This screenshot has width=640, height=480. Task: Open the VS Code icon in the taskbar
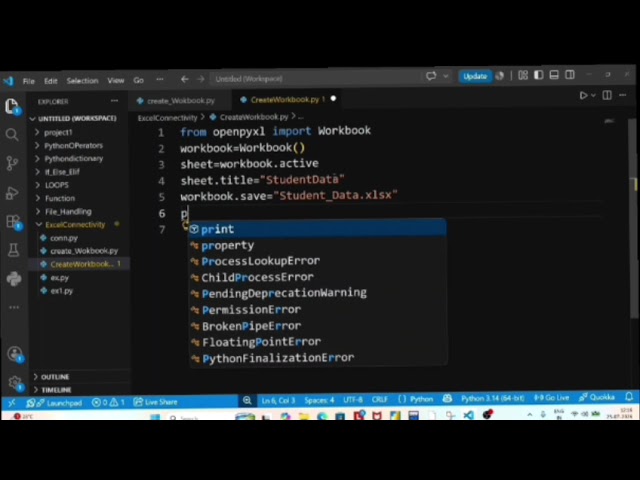click(x=469, y=415)
